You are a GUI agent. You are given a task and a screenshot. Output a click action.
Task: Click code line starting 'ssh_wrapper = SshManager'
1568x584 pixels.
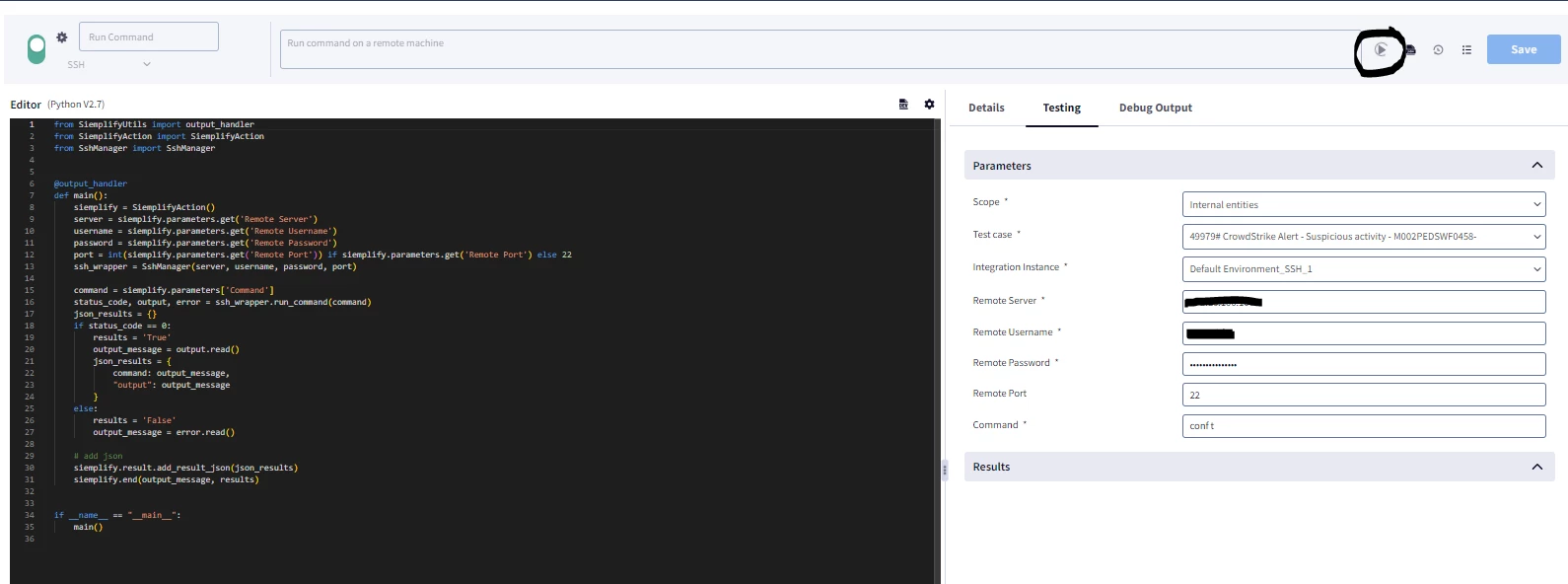click(x=215, y=266)
